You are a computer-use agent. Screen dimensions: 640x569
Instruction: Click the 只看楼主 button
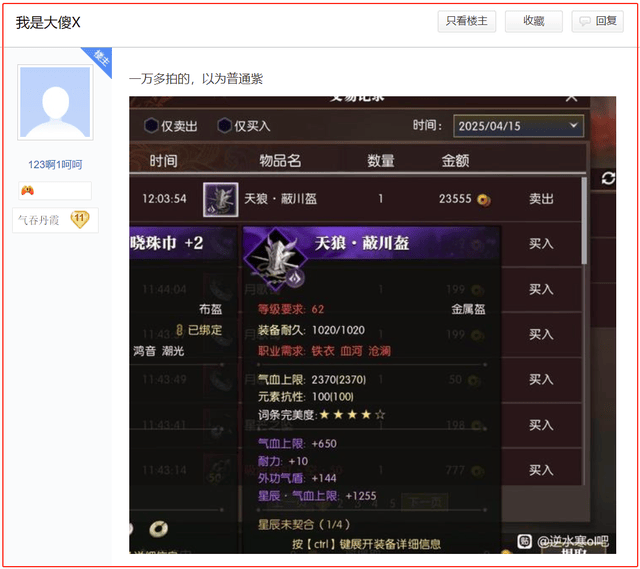tap(467, 21)
